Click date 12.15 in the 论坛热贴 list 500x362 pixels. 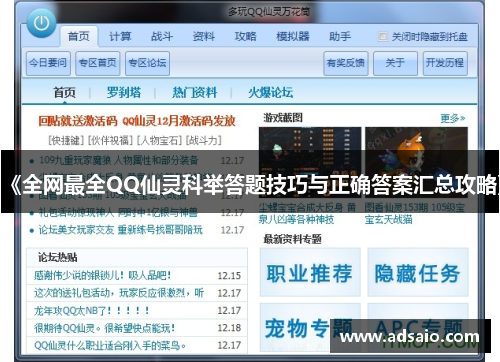coord(229,276)
